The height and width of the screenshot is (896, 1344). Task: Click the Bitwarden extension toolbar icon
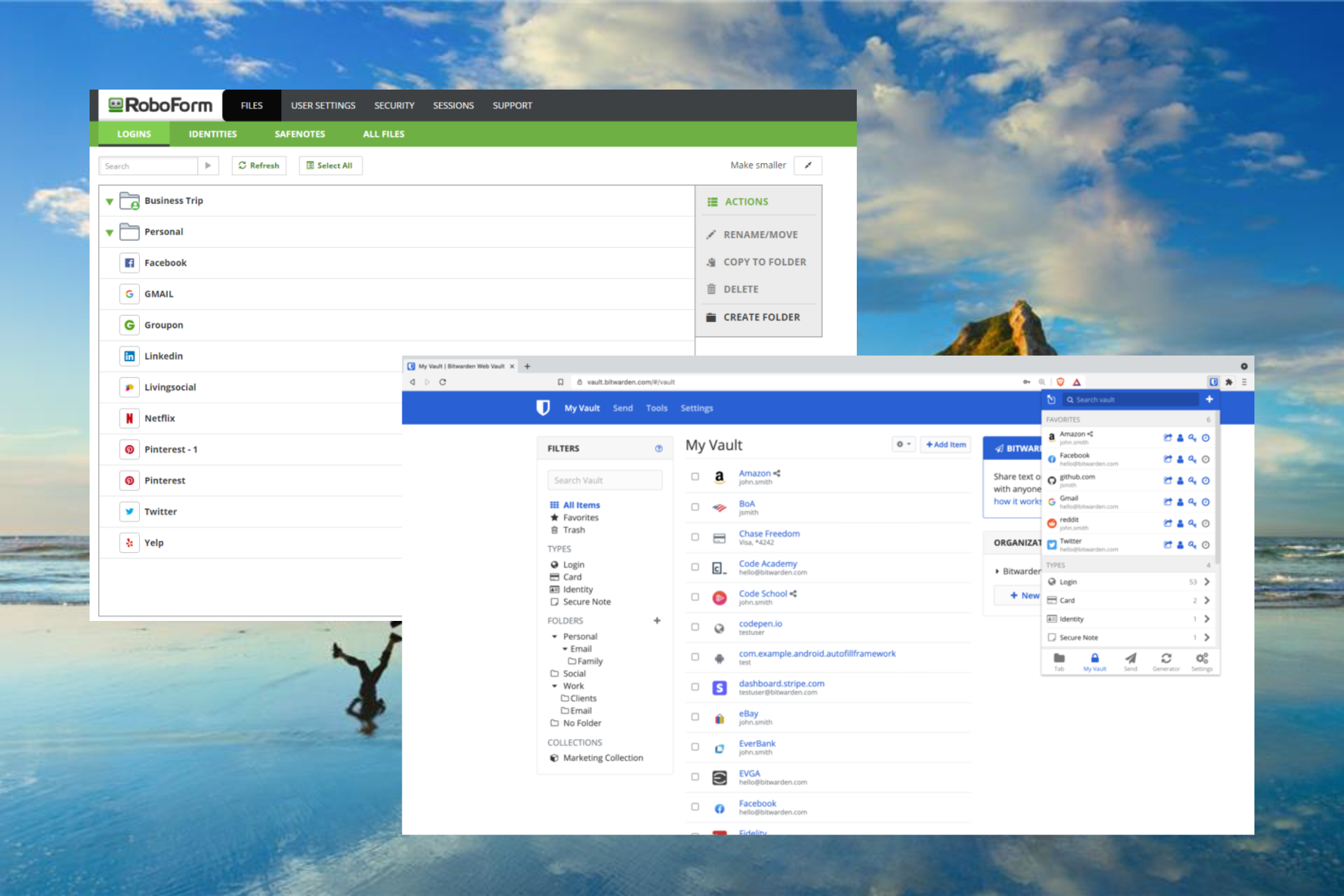[1213, 382]
